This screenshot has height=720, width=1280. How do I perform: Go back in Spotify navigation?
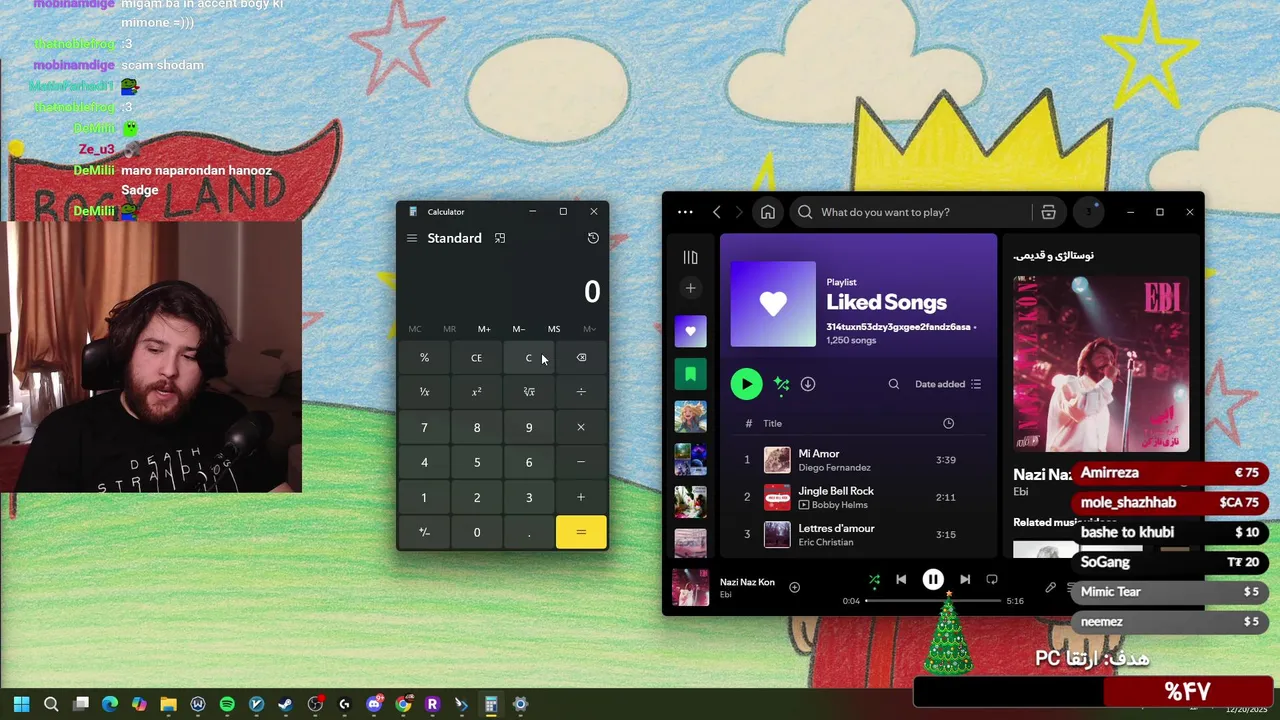[717, 212]
